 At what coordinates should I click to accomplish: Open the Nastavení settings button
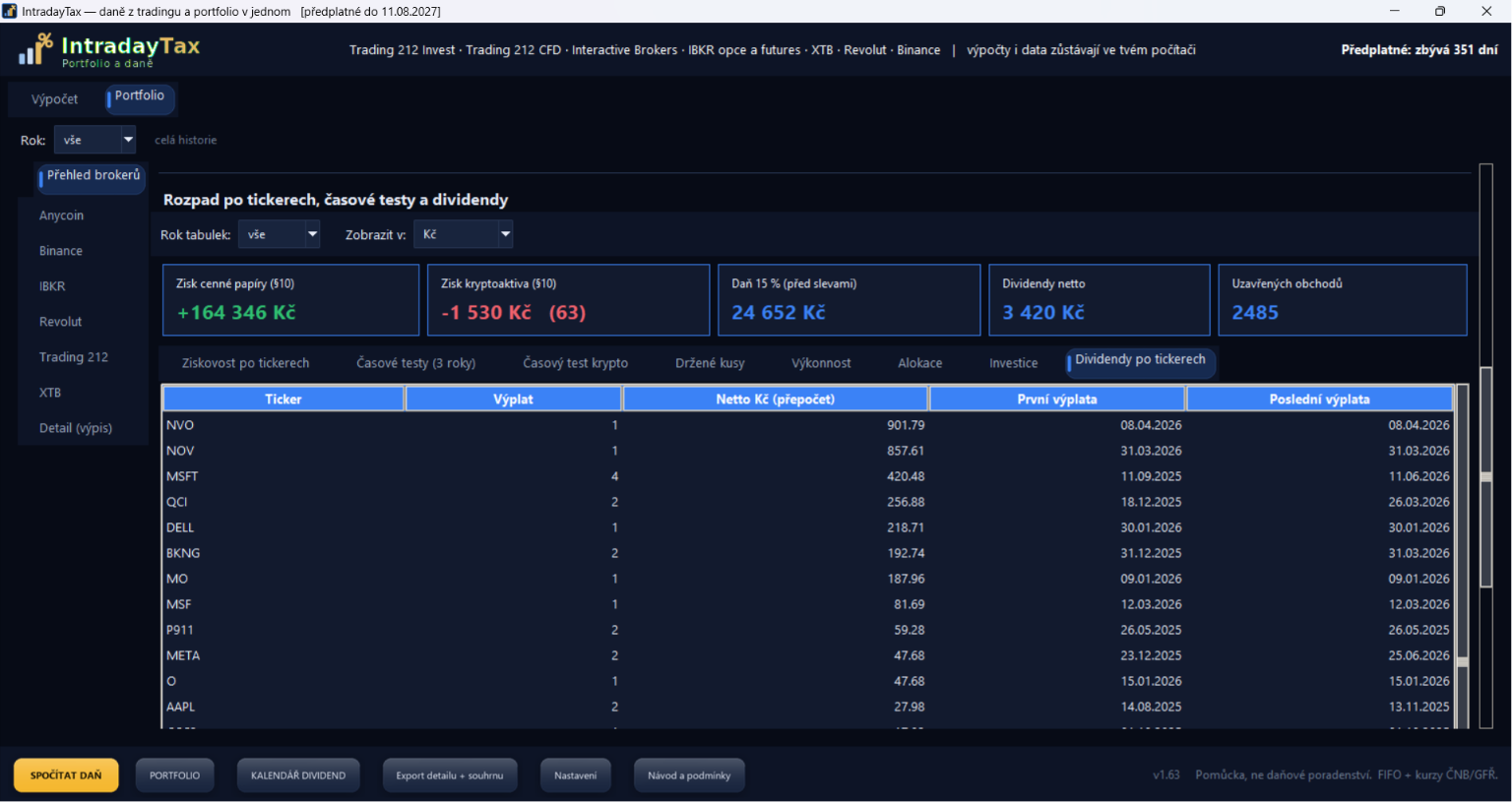coord(576,775)
